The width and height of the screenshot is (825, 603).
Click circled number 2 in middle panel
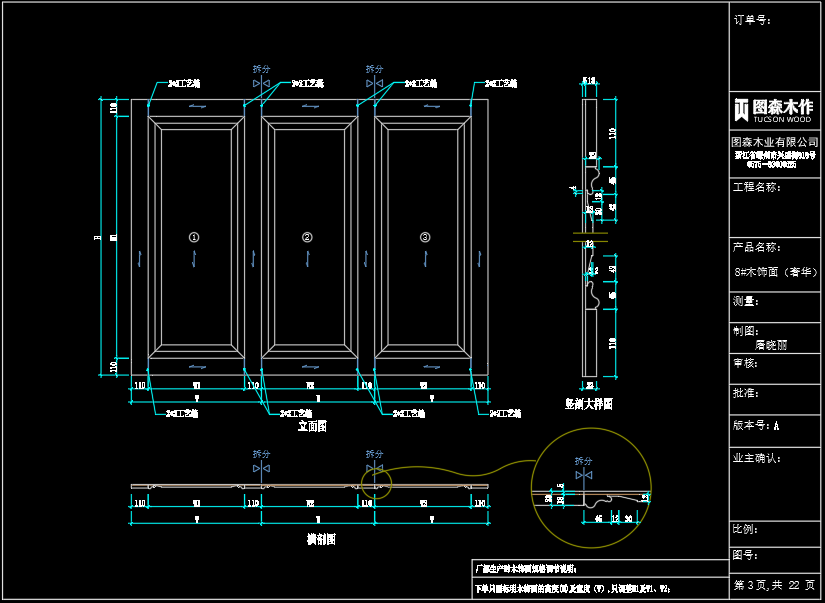pyautogui.click(x=308, y=237)
